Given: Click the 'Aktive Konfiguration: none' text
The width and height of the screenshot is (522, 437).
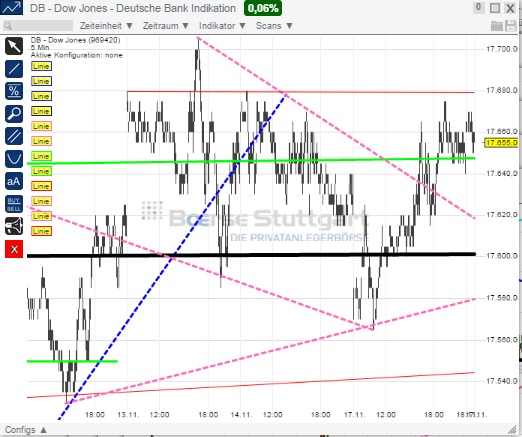Looking at the screenshot, I should pyautogui.click(x=77, y=55).
